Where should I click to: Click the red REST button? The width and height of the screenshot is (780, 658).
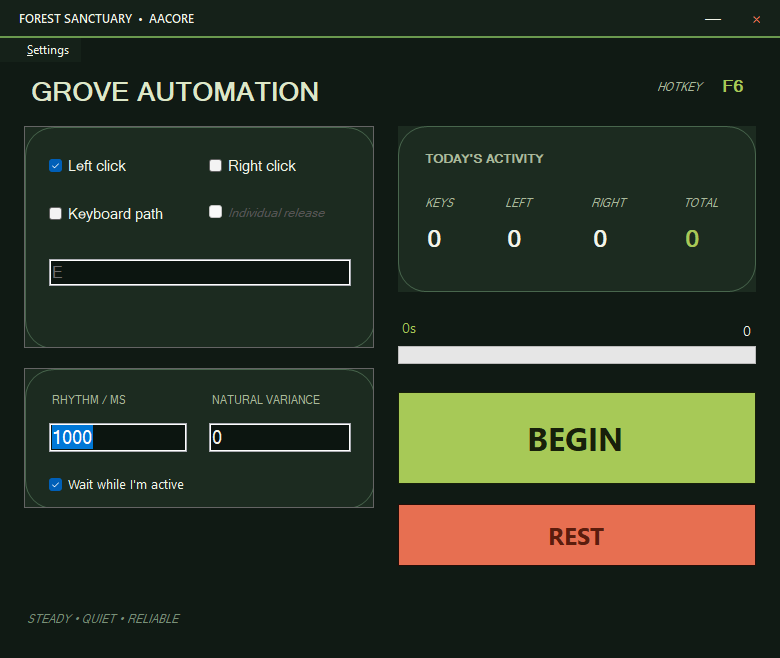[x=577, y=535]
